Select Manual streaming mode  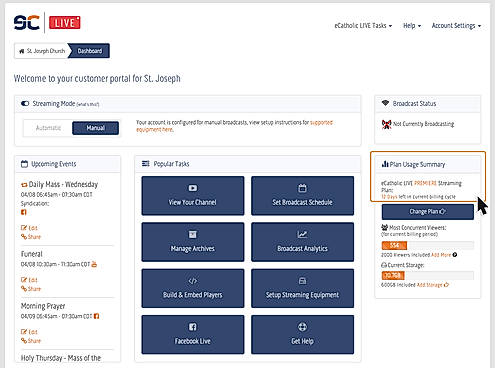(95, 128)
